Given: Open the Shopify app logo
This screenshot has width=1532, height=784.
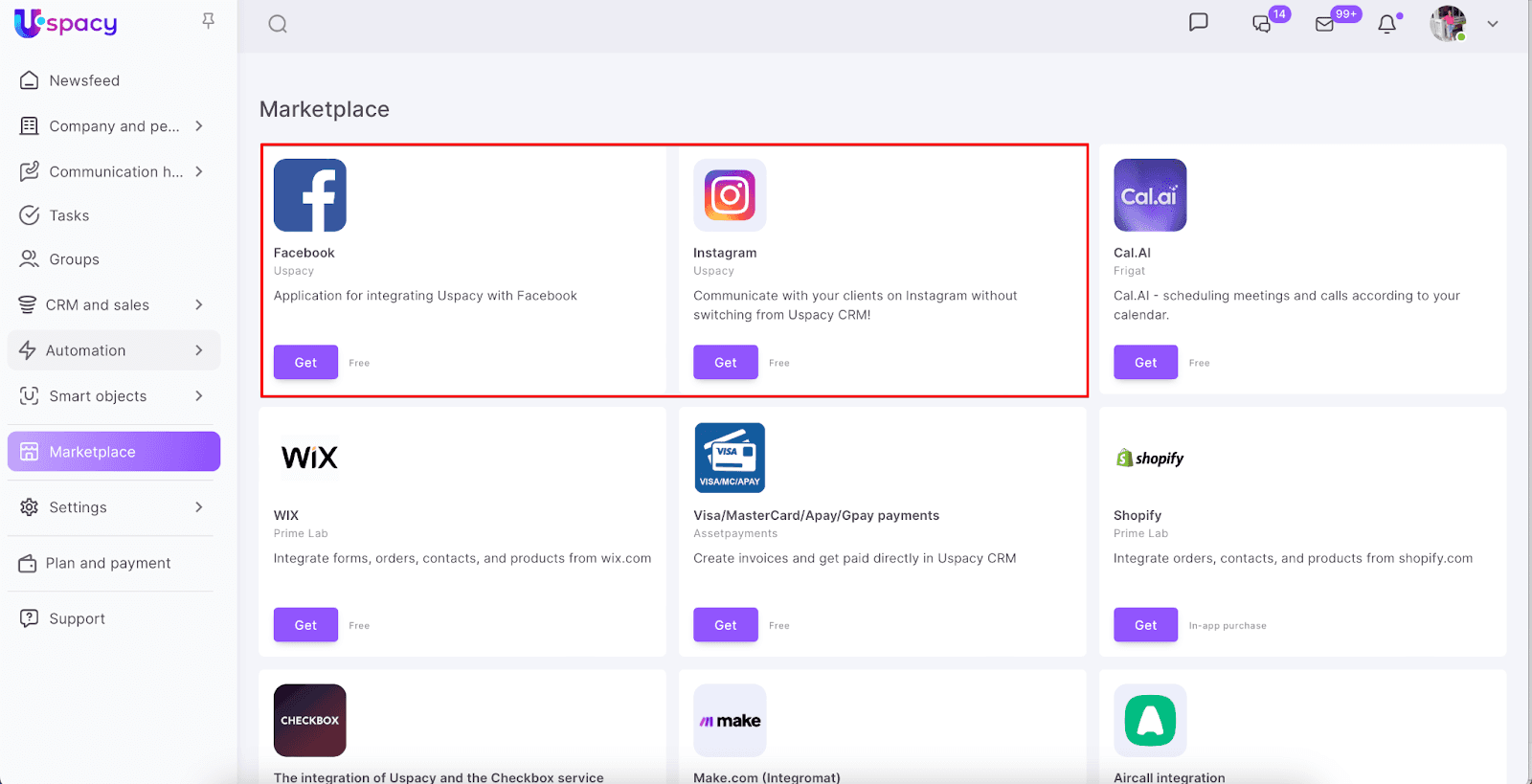Looking at the screenshot, I should point(1150,459).
